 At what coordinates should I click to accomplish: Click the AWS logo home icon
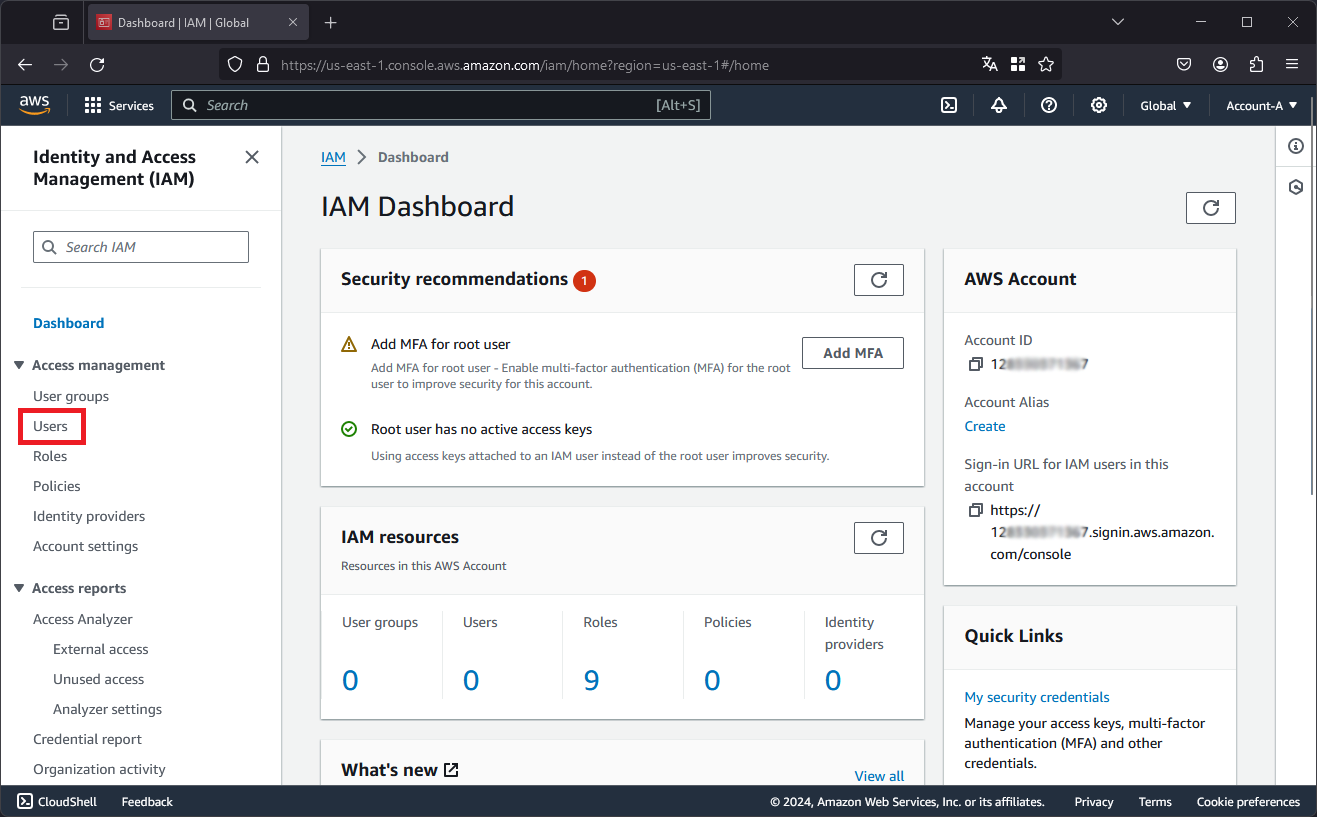click(x=34, y=105)
